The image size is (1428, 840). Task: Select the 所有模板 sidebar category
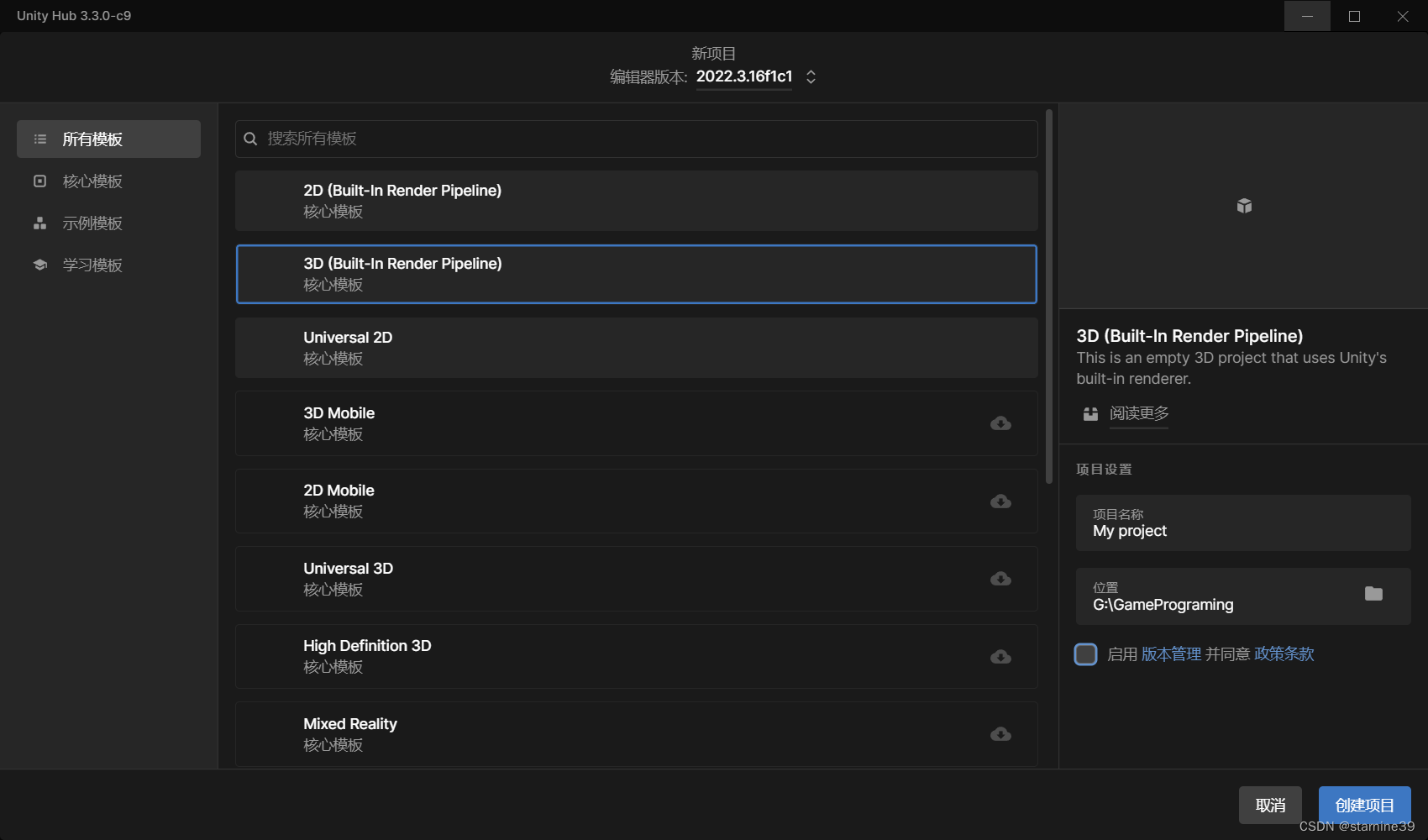point(108,139)
